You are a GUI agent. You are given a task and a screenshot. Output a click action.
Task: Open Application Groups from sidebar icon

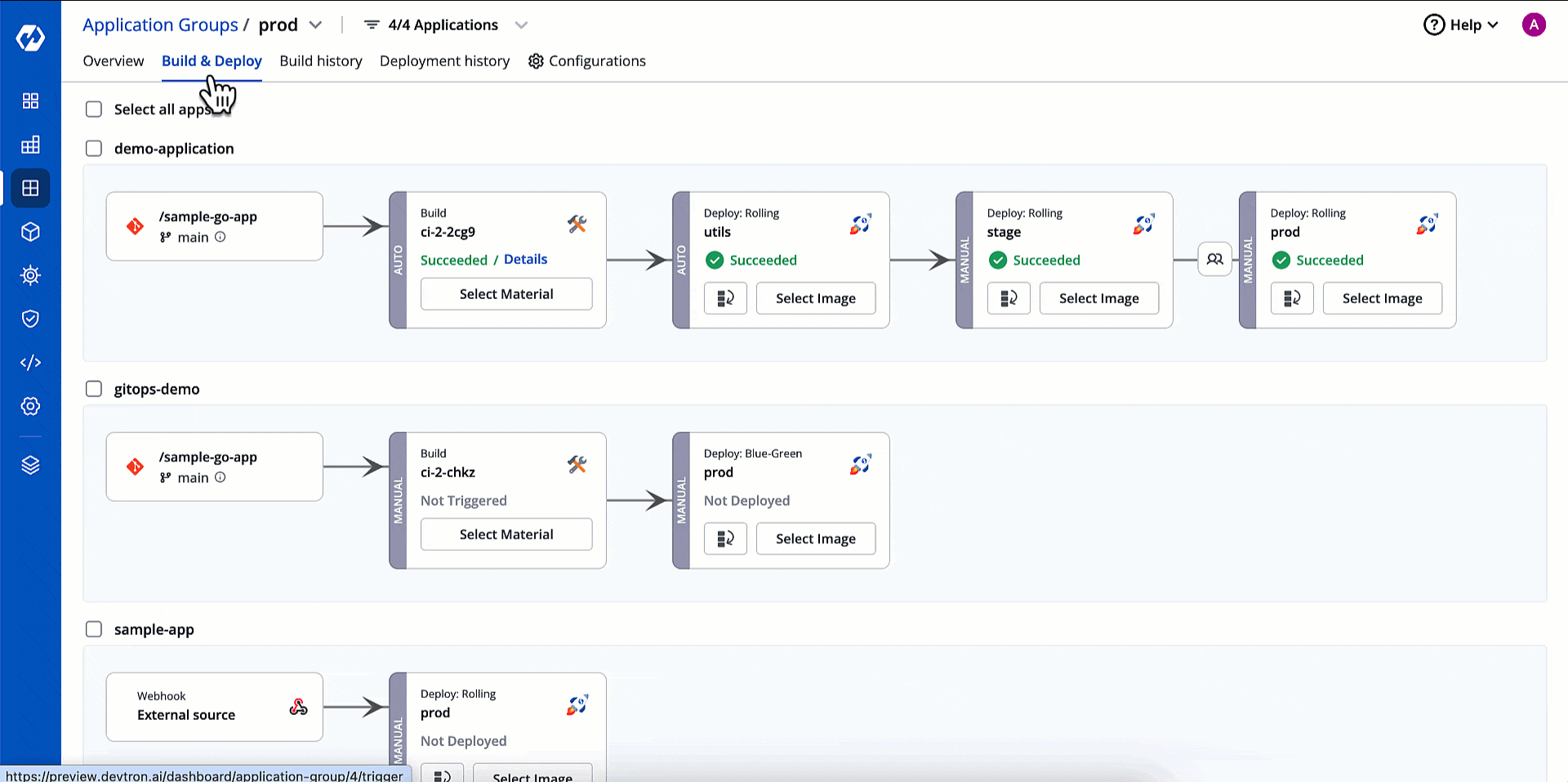point(30,188)
